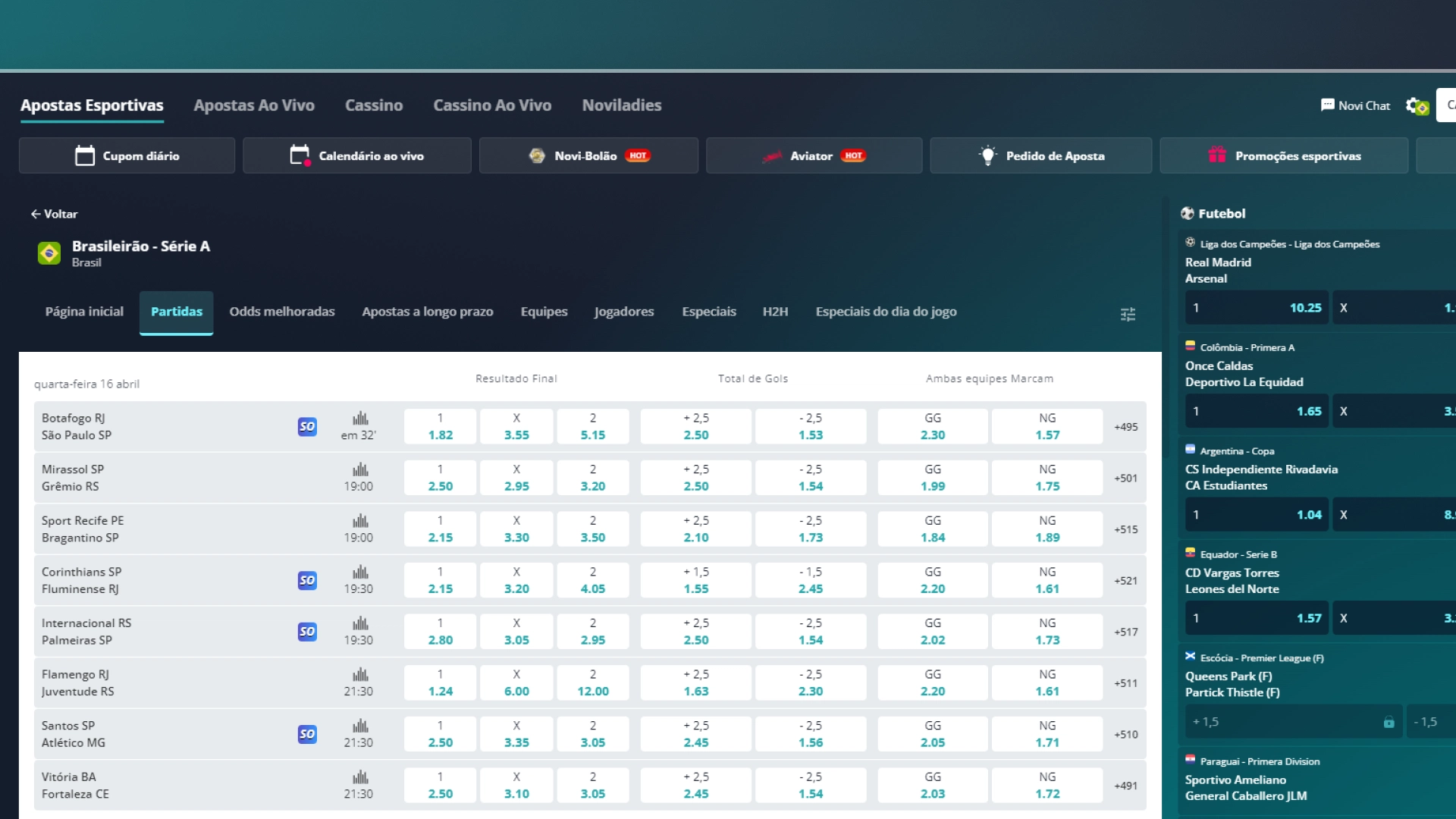Open the Cassino tab

click(374, 105)
